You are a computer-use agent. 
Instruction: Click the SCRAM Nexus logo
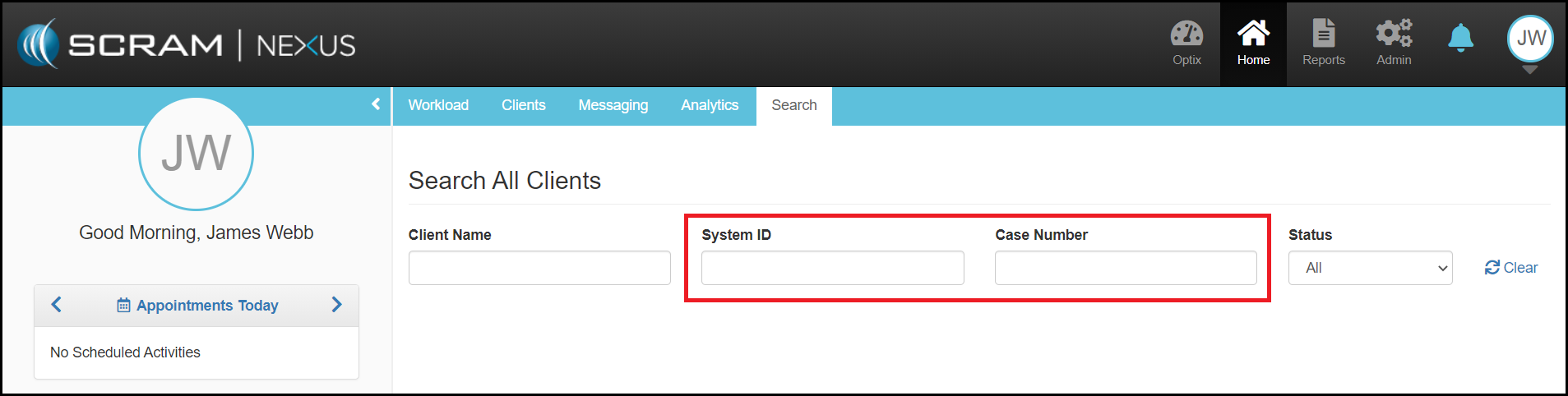[187, 44]
